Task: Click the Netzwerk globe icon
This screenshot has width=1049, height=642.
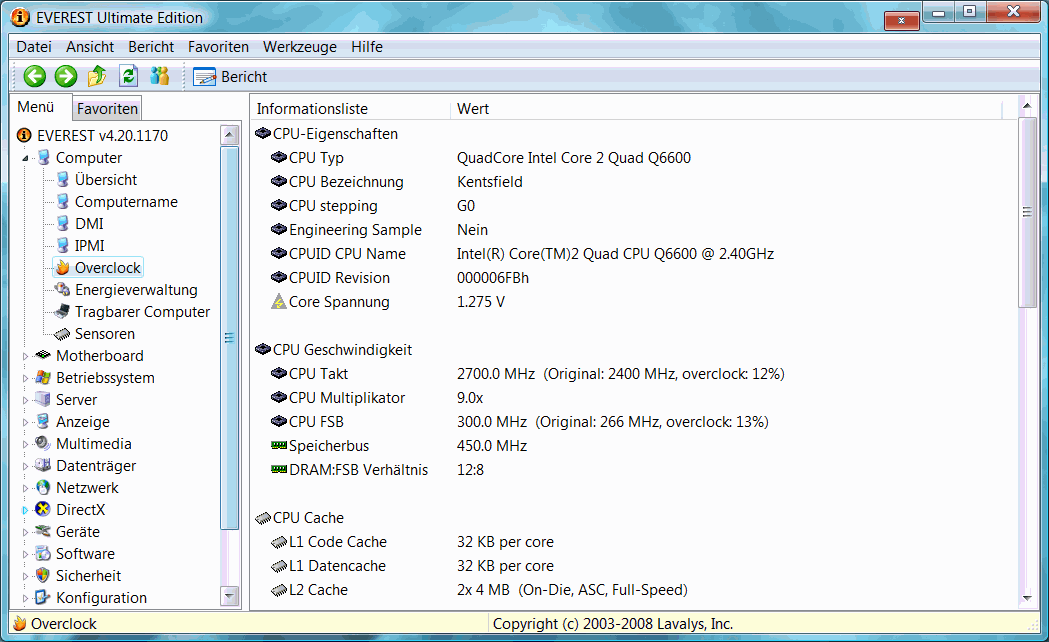Action: click(x=43, y=488)
